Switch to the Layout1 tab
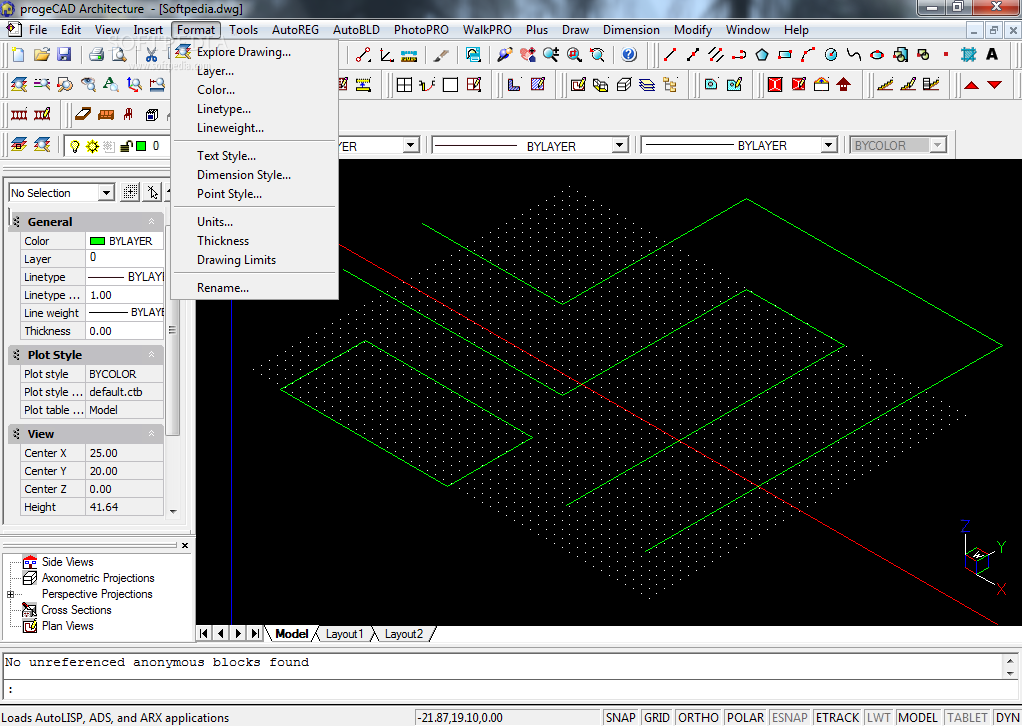The width and height of the screenshot is (1022, 726). 344,634
